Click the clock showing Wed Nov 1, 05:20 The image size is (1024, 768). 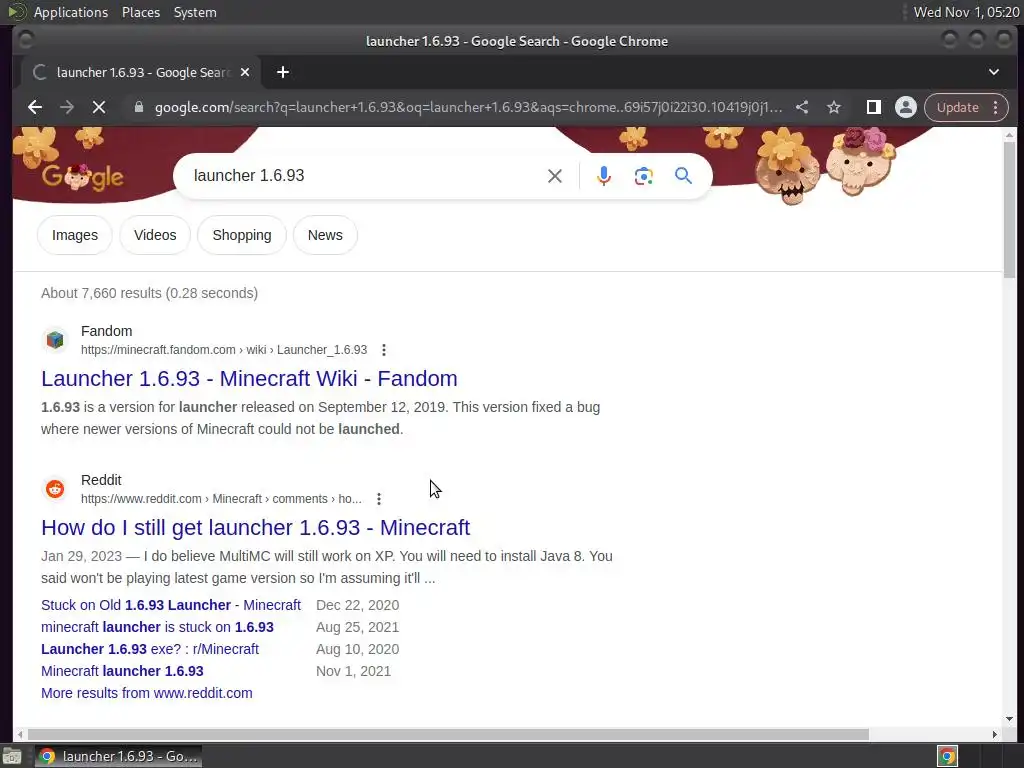(x=967, y=12)
